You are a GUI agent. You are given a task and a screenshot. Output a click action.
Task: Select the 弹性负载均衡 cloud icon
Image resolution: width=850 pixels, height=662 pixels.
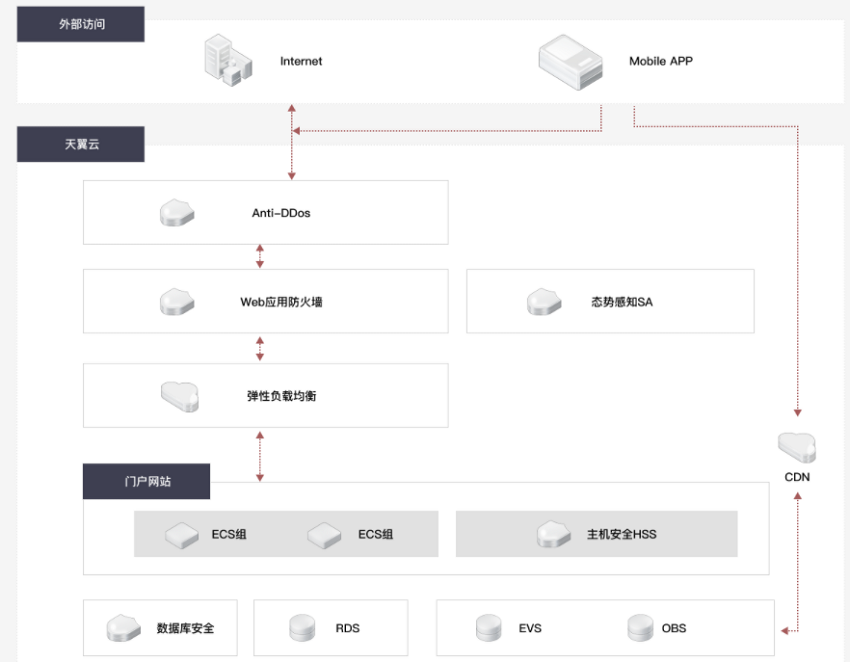(x=180, y=397)
